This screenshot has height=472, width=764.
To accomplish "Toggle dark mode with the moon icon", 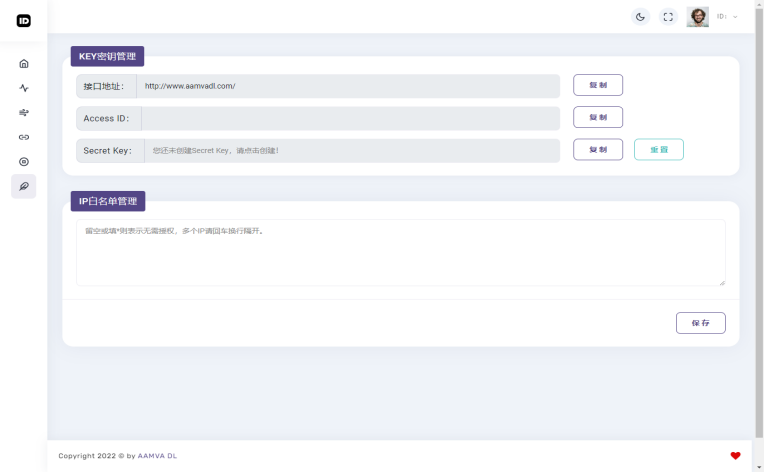I will (640, 17).
